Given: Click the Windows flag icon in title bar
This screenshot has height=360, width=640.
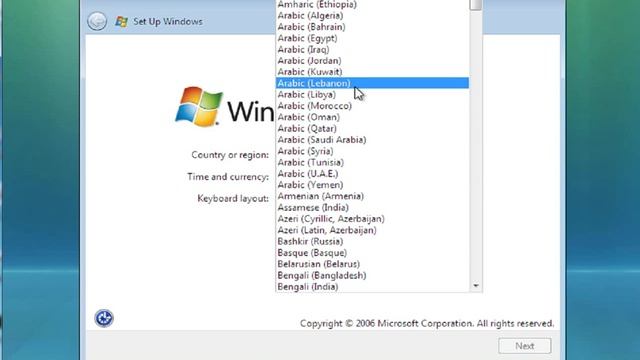Looking at the screenshot, I should tap(121, 22).
